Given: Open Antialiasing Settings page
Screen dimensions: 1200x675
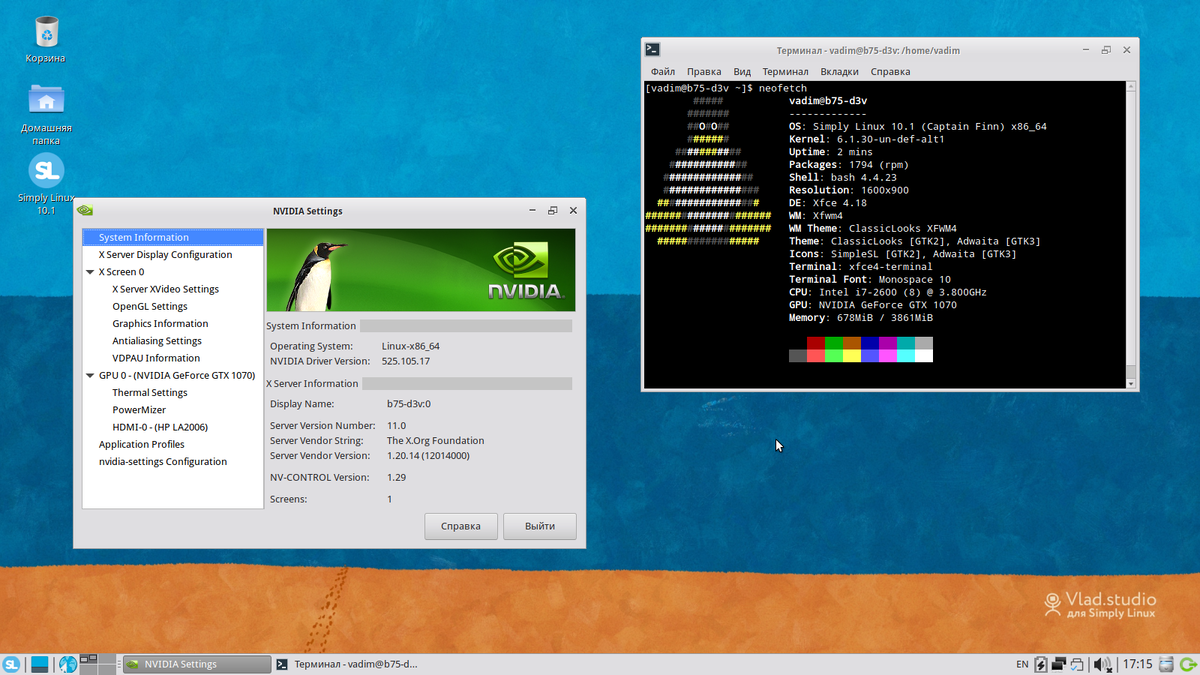Looking at the screenshot, I should 157,341.
